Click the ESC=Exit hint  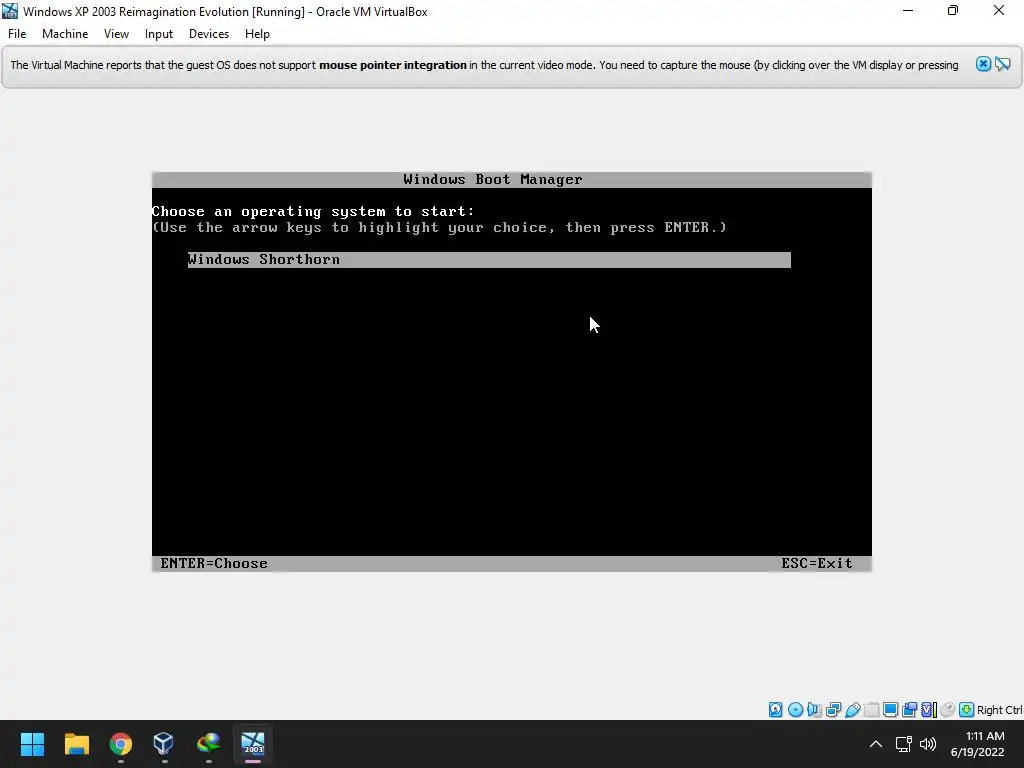[x=817, y=564]
